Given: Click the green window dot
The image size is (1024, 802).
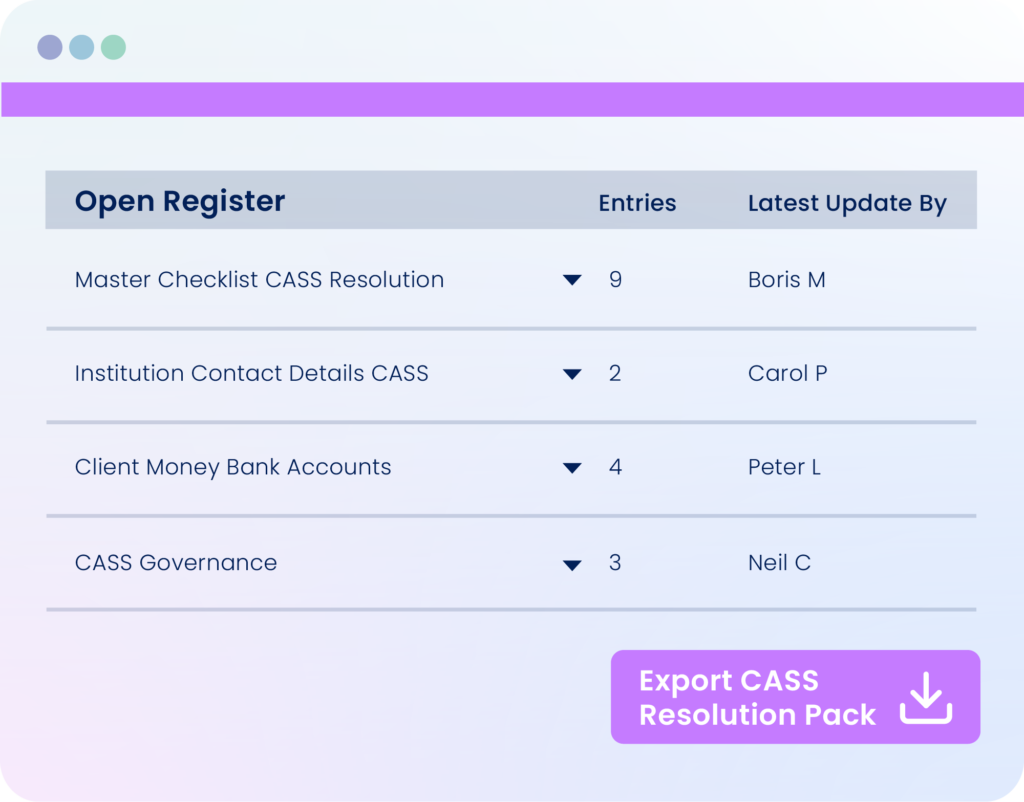Looking at the screenshot, I should pos(114,47).
